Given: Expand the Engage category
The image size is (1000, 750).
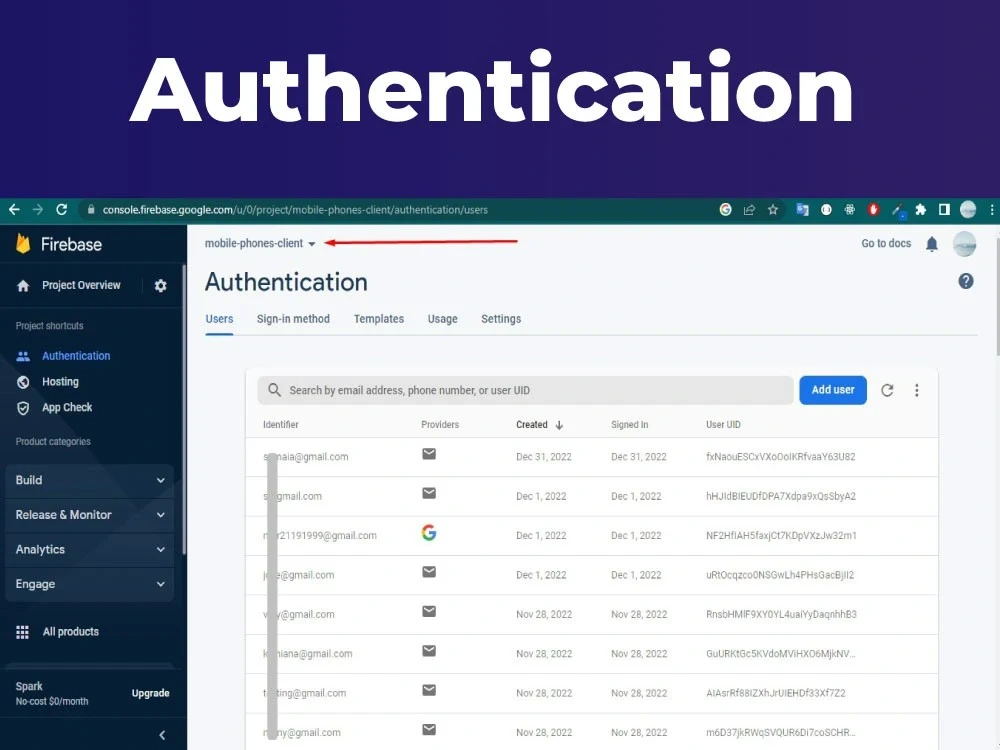Looking at the screenshot, I should [89, 584].
